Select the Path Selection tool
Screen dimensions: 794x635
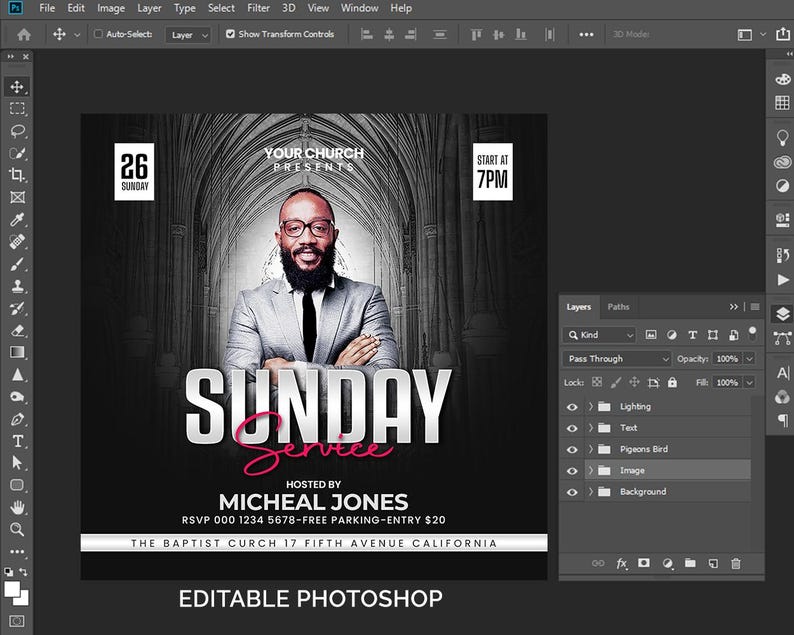click(x=17, y=463)
